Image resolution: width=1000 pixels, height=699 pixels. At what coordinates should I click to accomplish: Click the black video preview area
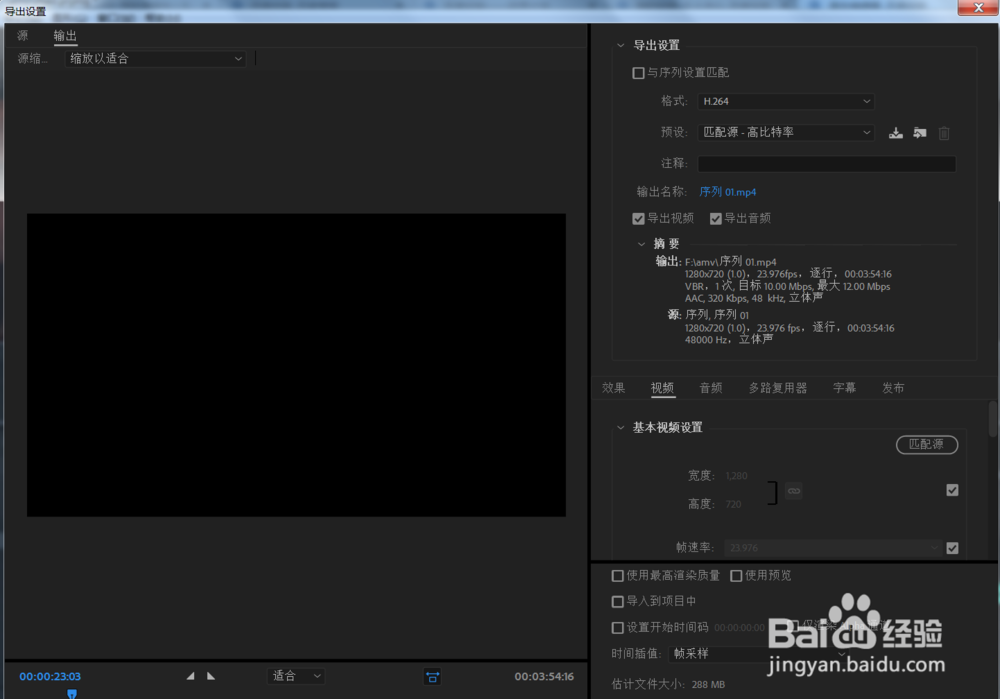click(x=296, y=365)
